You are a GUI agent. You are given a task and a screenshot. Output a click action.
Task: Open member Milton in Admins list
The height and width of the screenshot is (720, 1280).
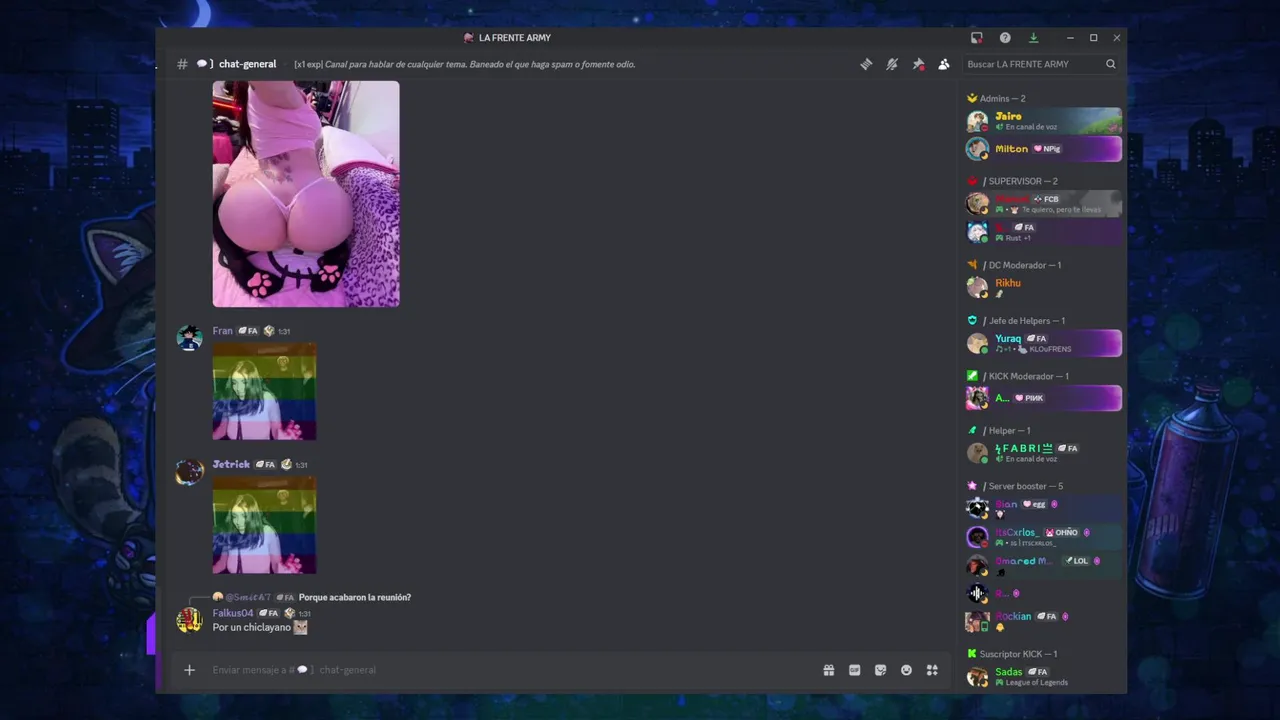tap(1043, 149)
